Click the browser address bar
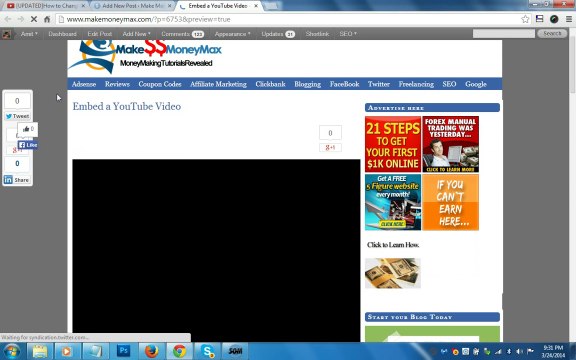The image size is (576, 360). (287, 19)
